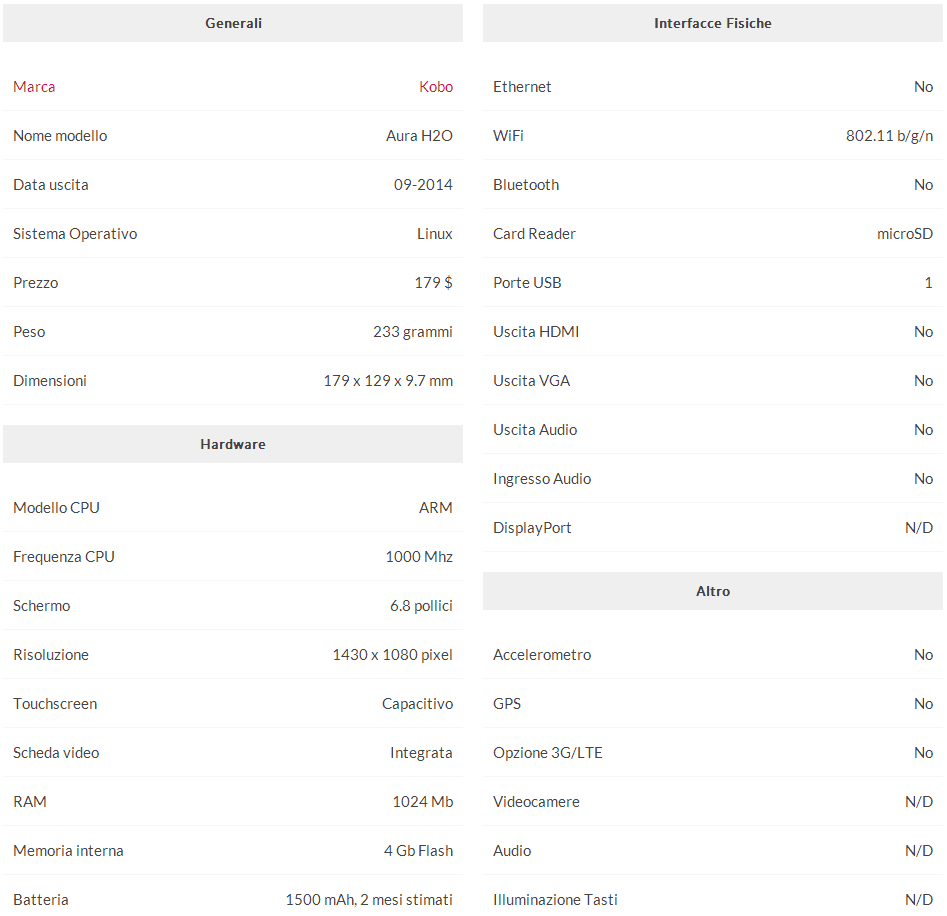
Task: Click the Aura H2O model name
Action: (x=419, y=136)
